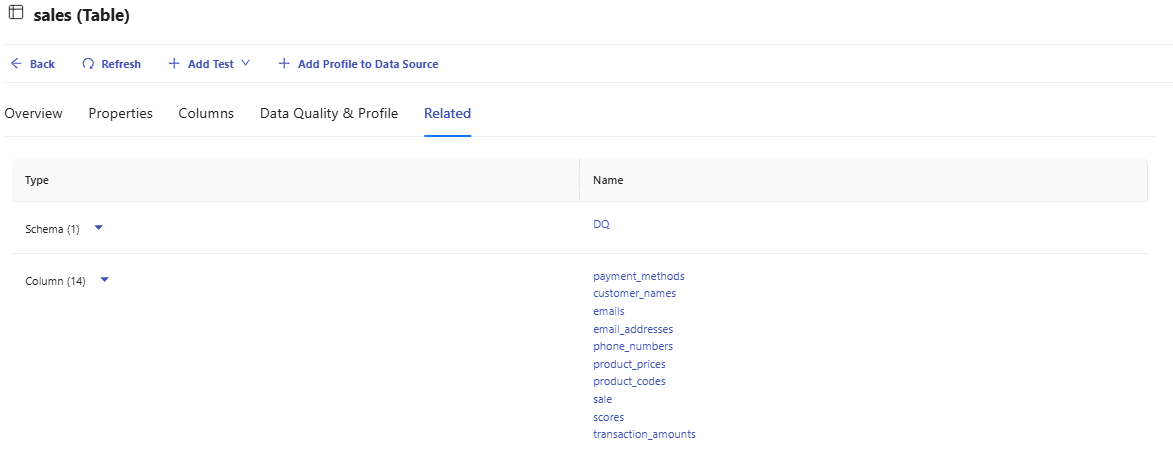The width and height of the screenshot is (1173, 453).
Task: Click the plus icon for Add Test
Action: point(174,64)
